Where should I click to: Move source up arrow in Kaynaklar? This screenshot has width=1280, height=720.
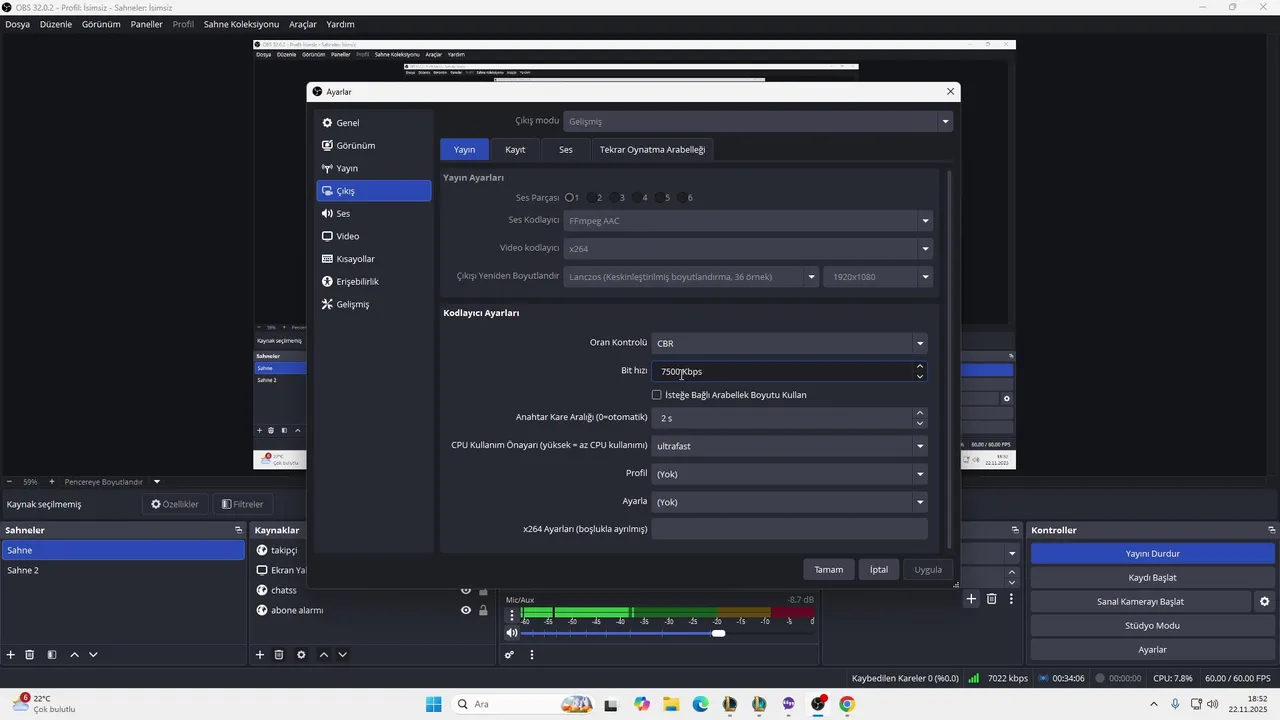[323, 655]
